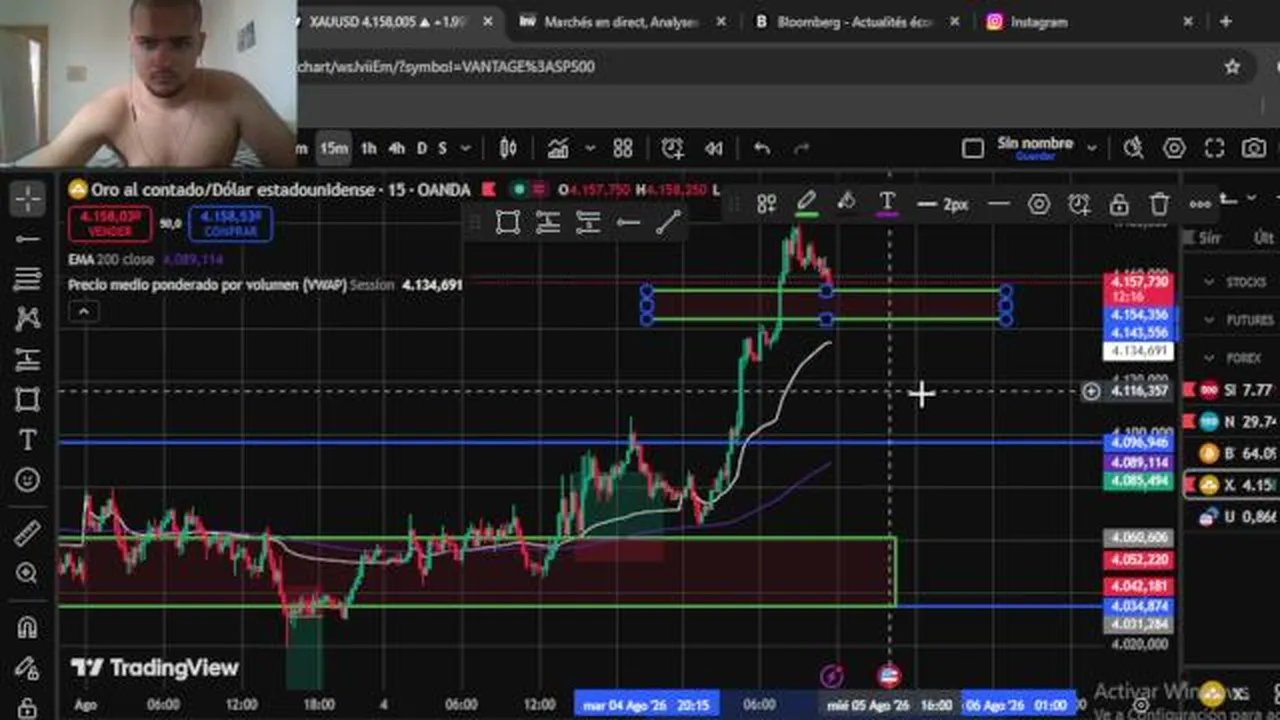The image size is (1280, 720).
Task: Click the red VENDER sell button
Action: tap(110, 223)
